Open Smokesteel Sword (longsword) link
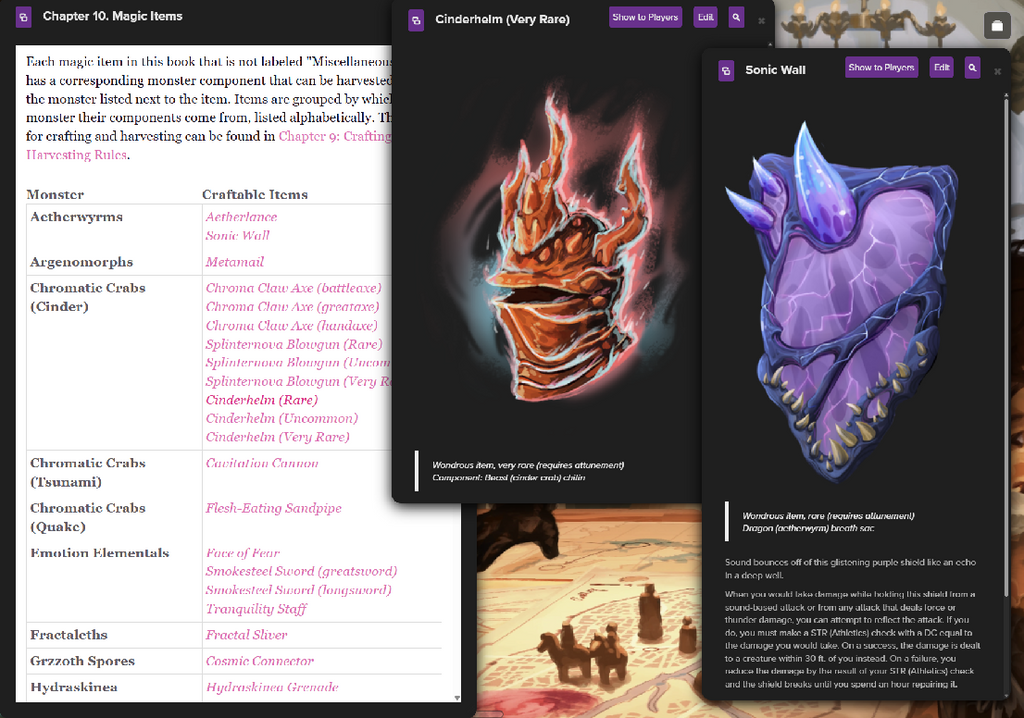 298,590
